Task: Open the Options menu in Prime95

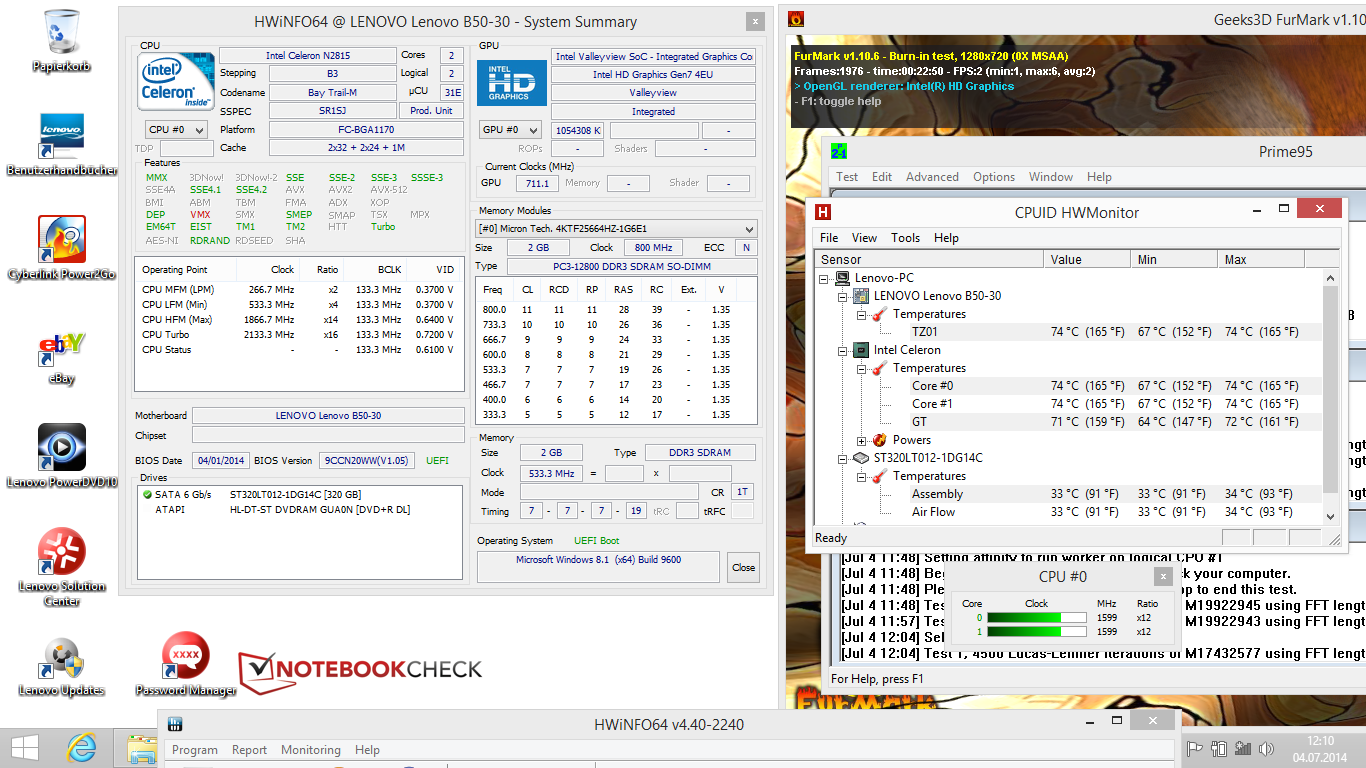Action: (x=994, y=177)
